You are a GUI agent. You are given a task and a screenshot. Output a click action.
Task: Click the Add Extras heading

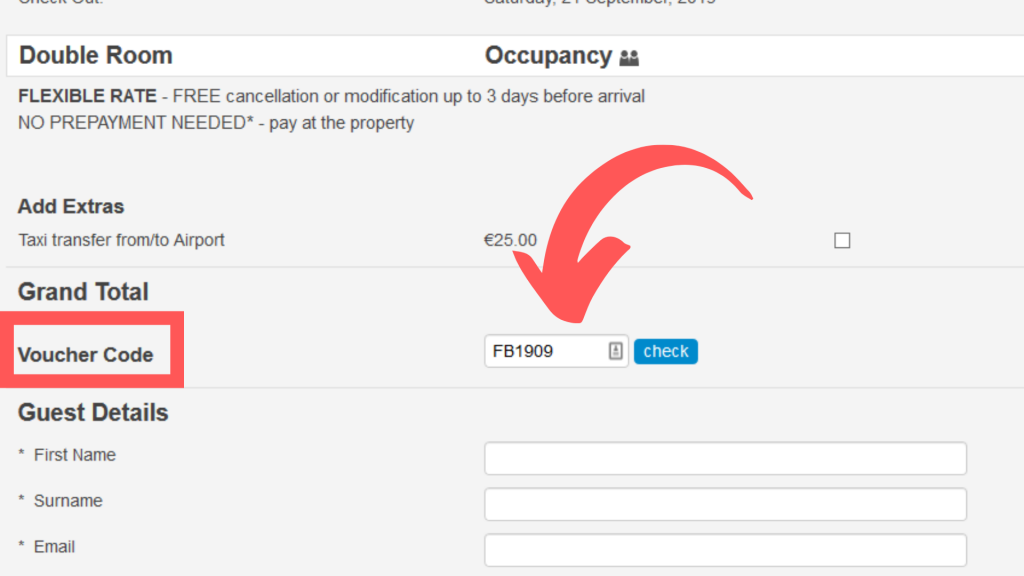tap(71, 207)
